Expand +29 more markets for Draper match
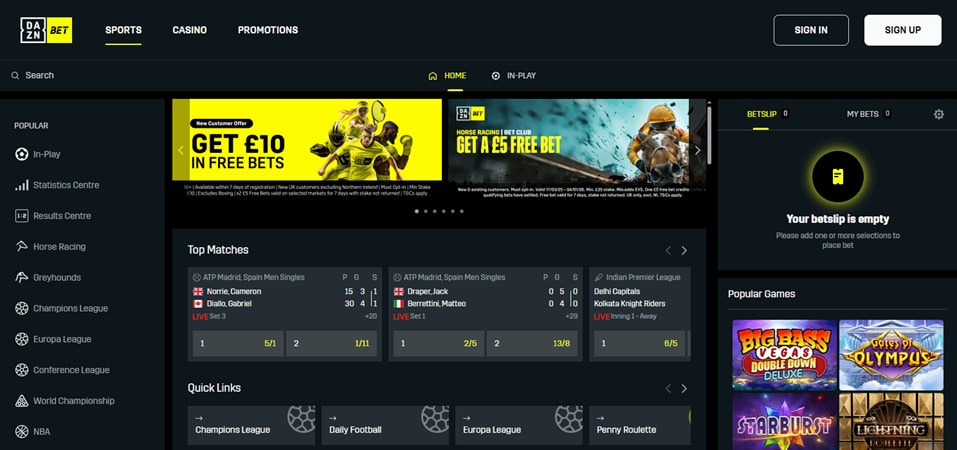This screenshot has height=450, width=957. point(572,316)
